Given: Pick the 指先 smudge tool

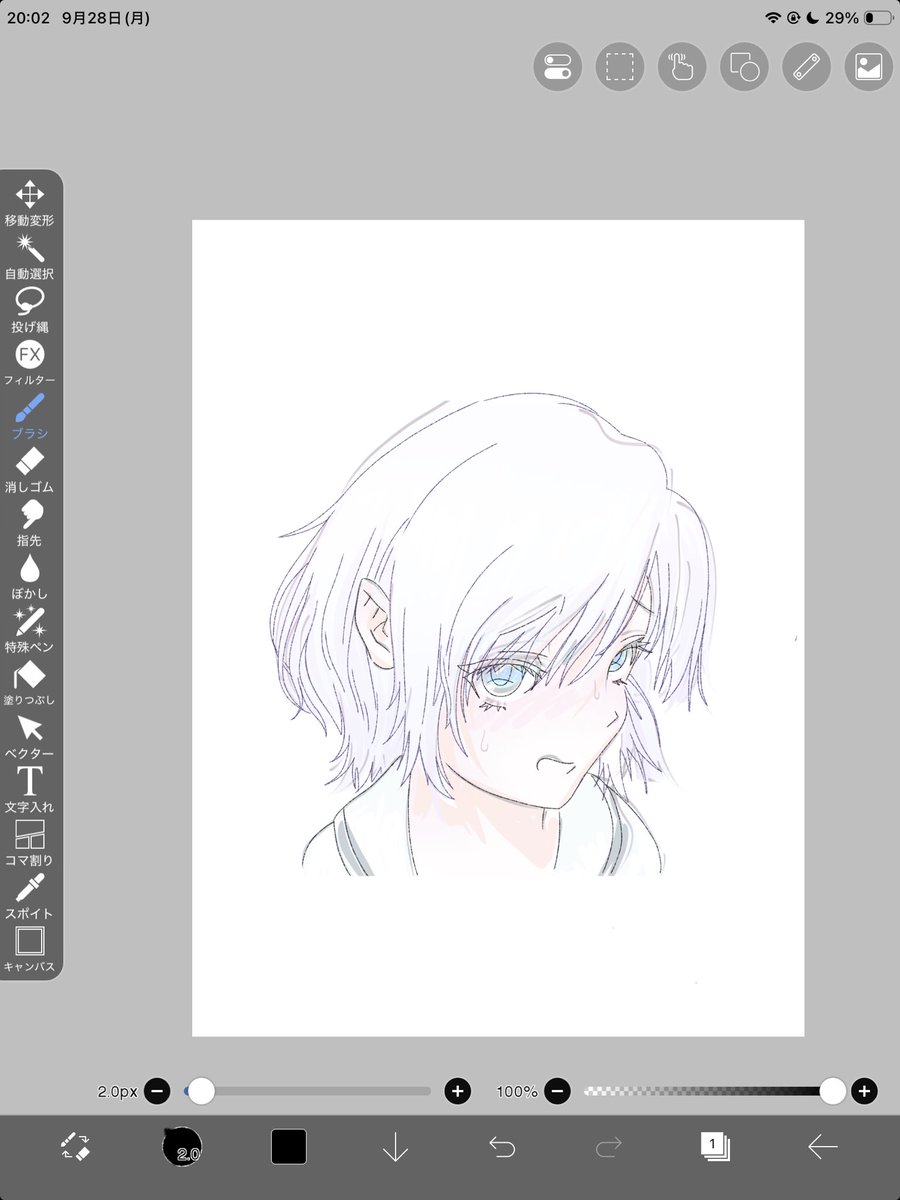Looking at the screenshot, I should click(30, 524).
